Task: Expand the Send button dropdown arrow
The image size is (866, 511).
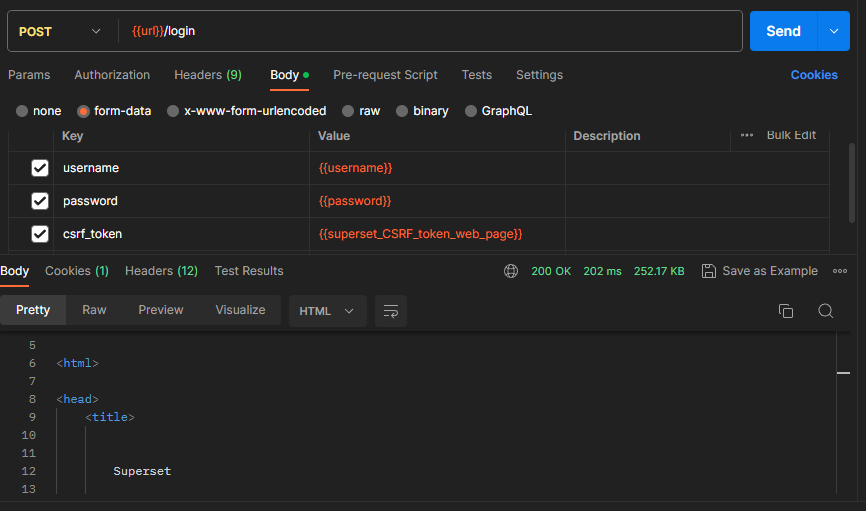Action: pyautogui.click(x=834, y=31)
